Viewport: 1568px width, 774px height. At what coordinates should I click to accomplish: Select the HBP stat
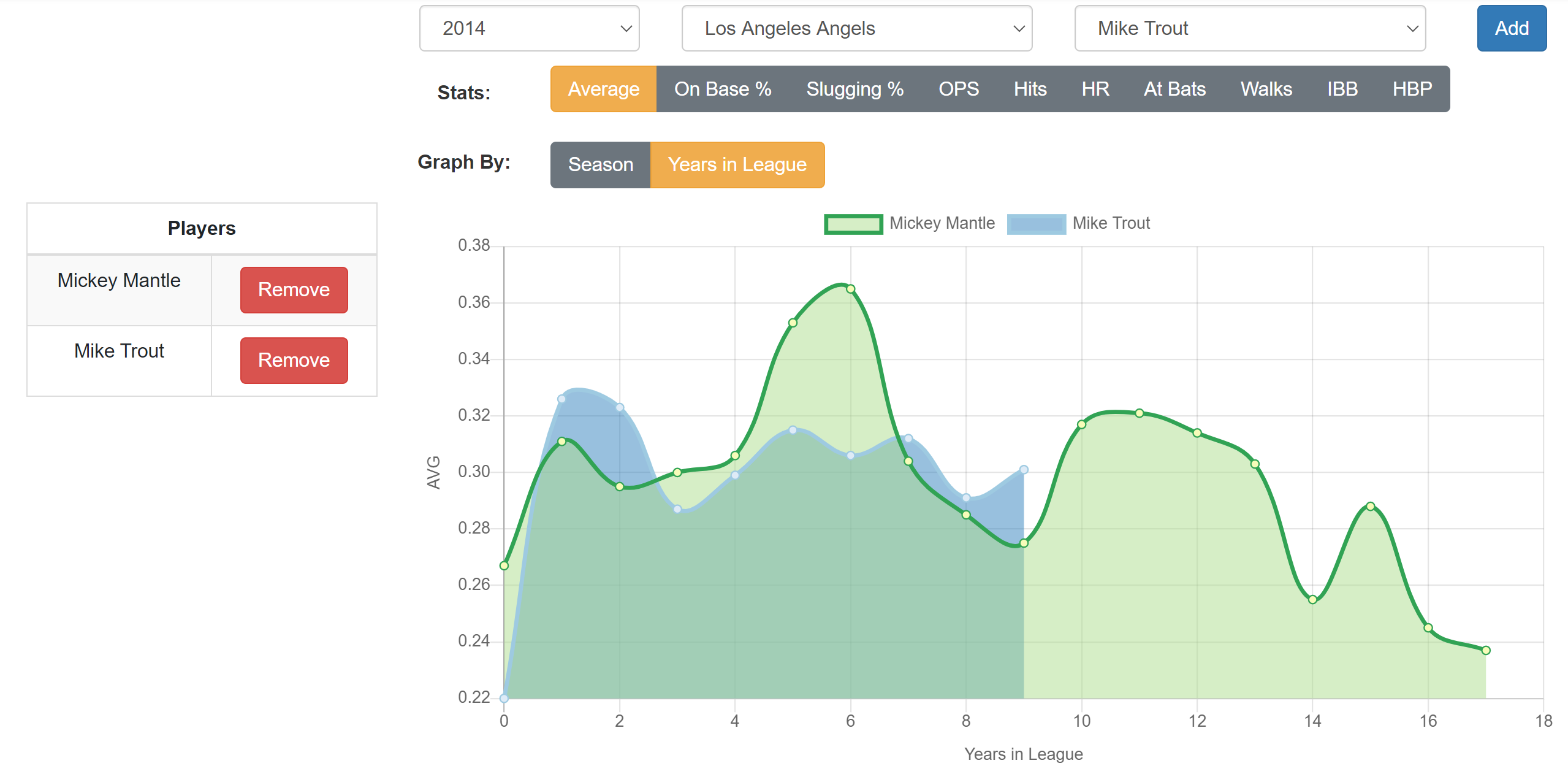click(x=1412, y=89)
